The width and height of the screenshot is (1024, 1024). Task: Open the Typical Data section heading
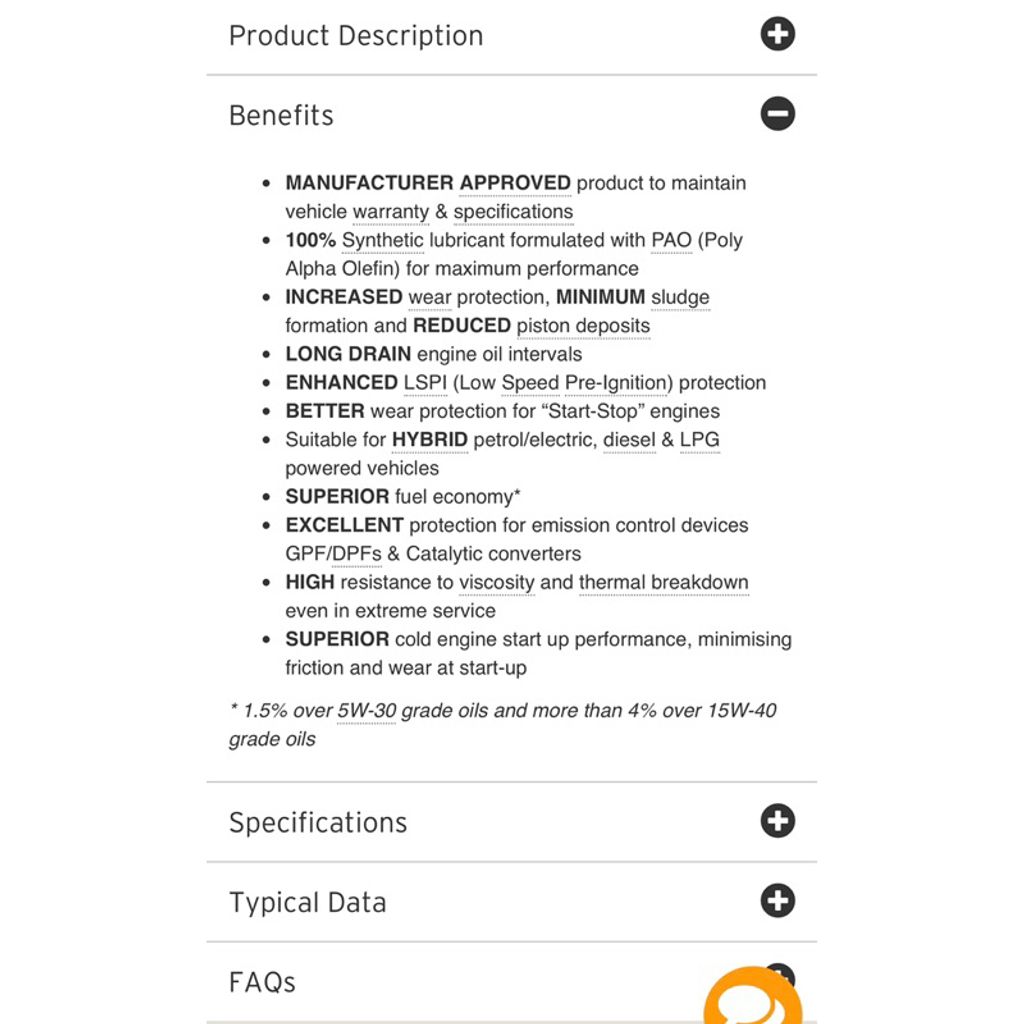tap(308, 903)
